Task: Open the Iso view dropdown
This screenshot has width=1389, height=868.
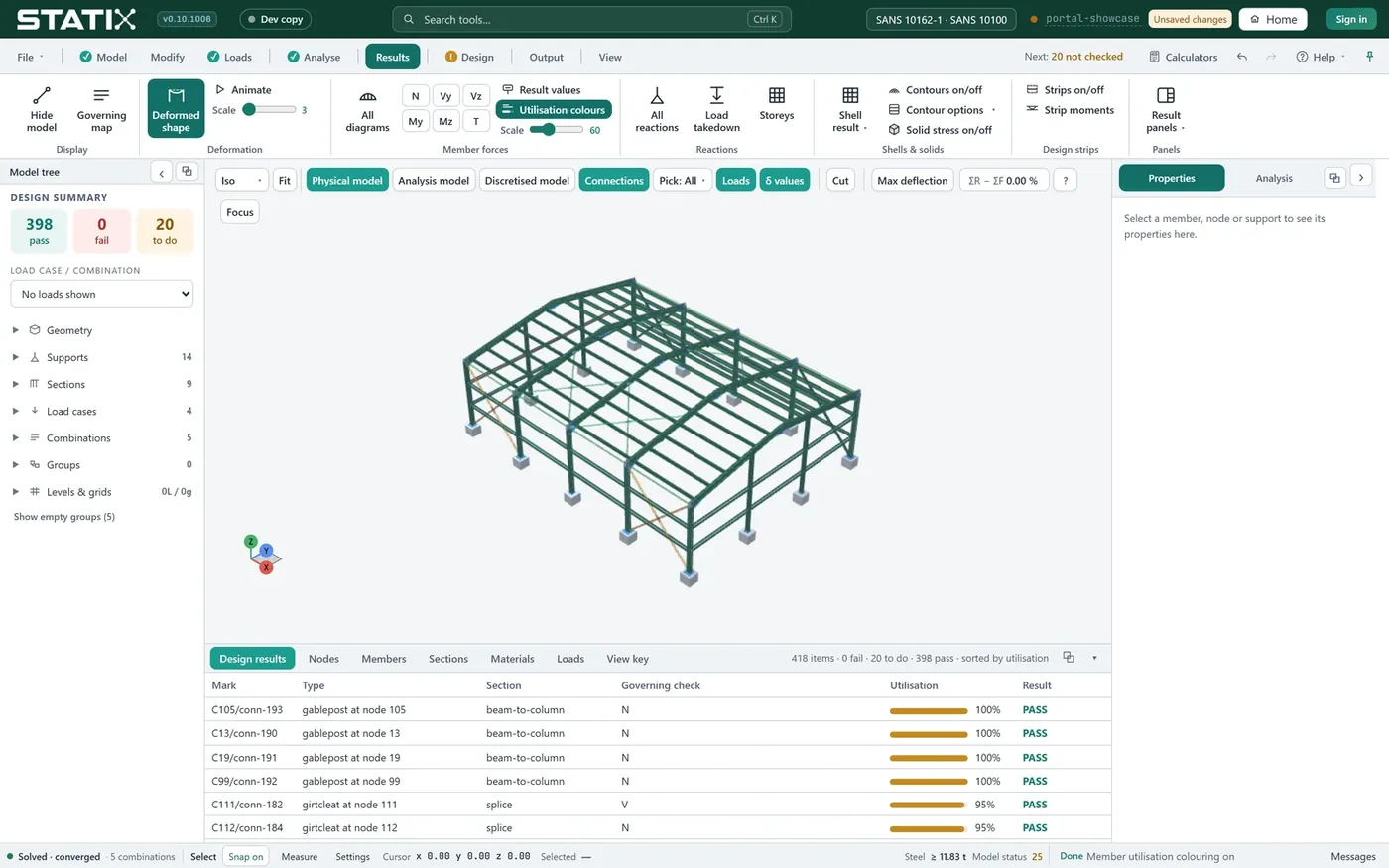Action: [x=242, y=181]
